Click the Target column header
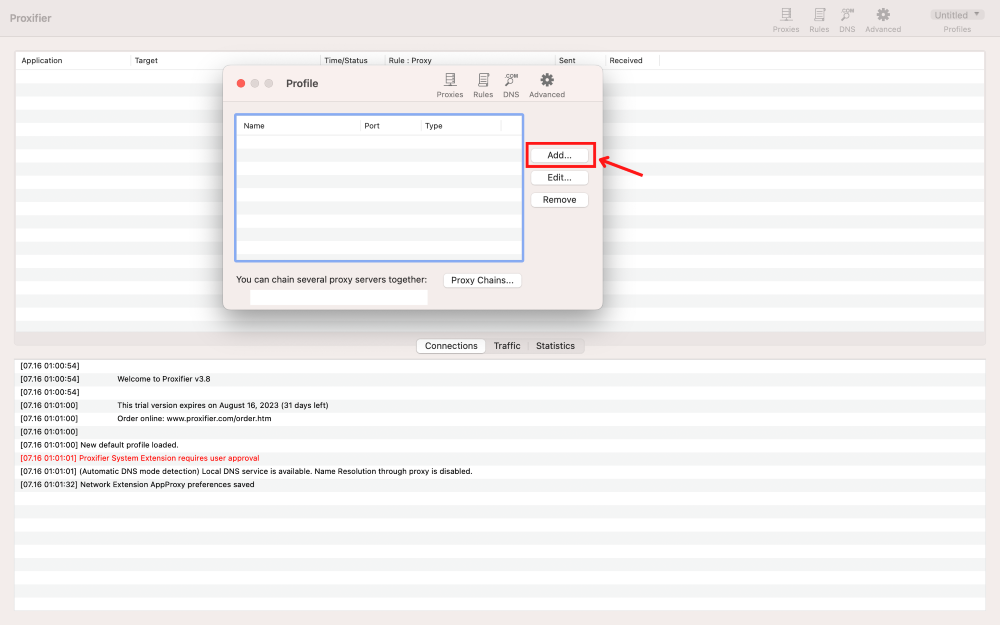The image size is (1000, 625). click(225, 61)
